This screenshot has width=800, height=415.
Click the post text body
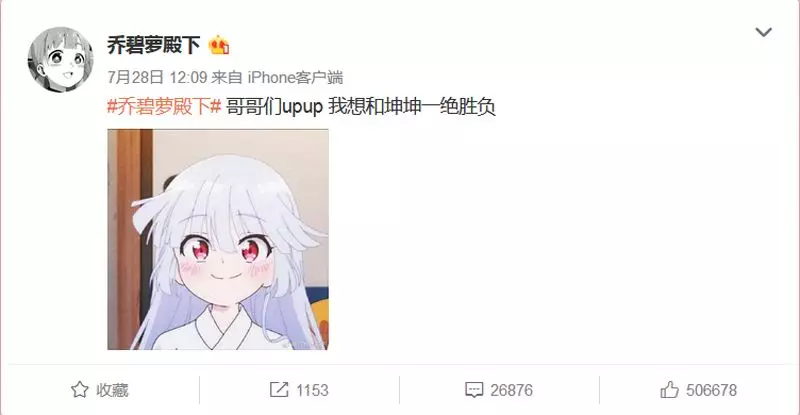pyautogui.click(x=302, y=107)
